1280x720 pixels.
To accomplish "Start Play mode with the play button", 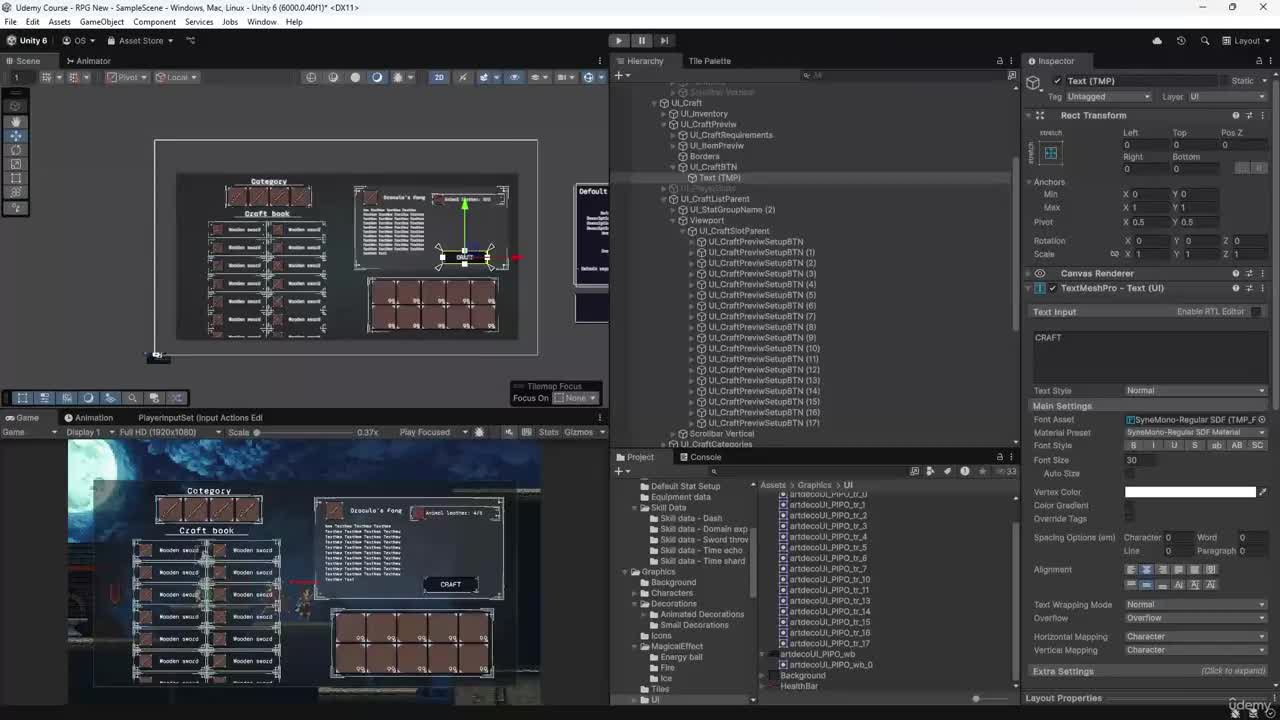I will (619, 41).
